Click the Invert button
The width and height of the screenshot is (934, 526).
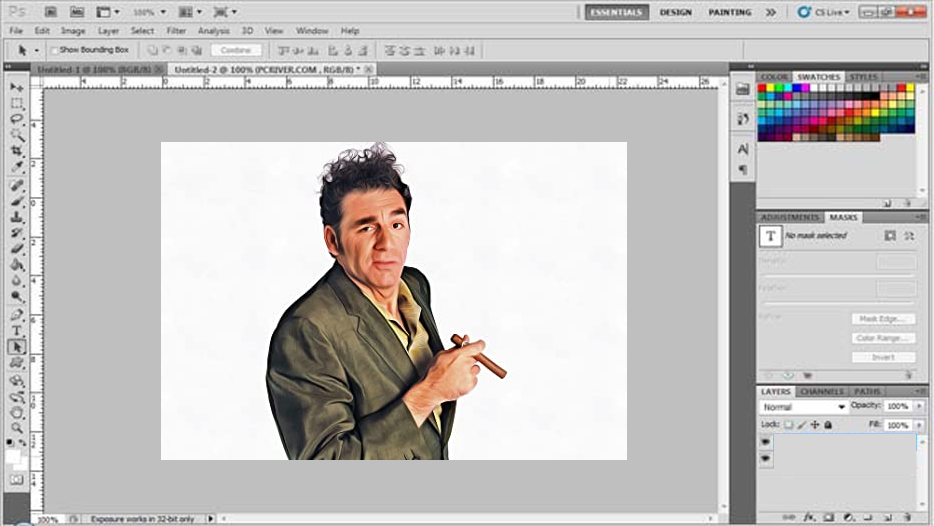click(883, 357)
